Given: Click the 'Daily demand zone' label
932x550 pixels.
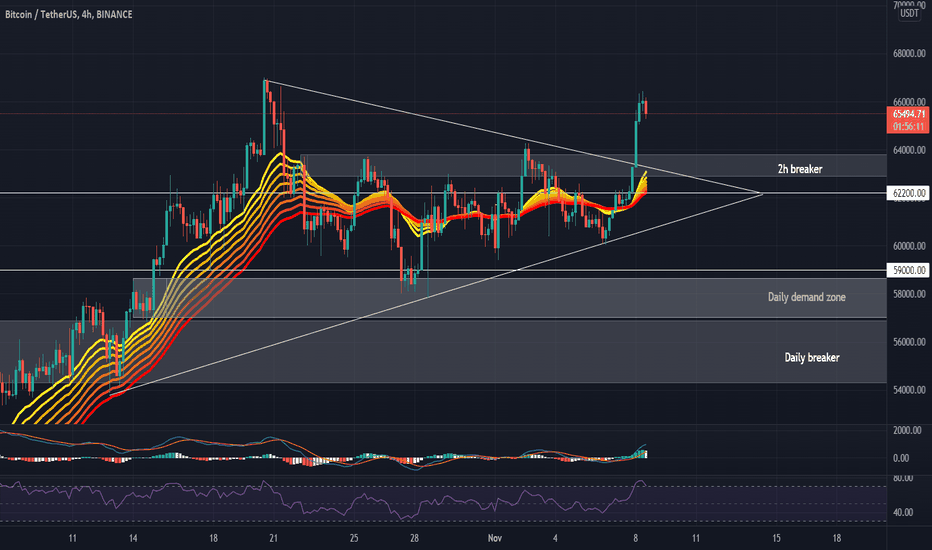Looking at the screenshot, I should point(806,297).
